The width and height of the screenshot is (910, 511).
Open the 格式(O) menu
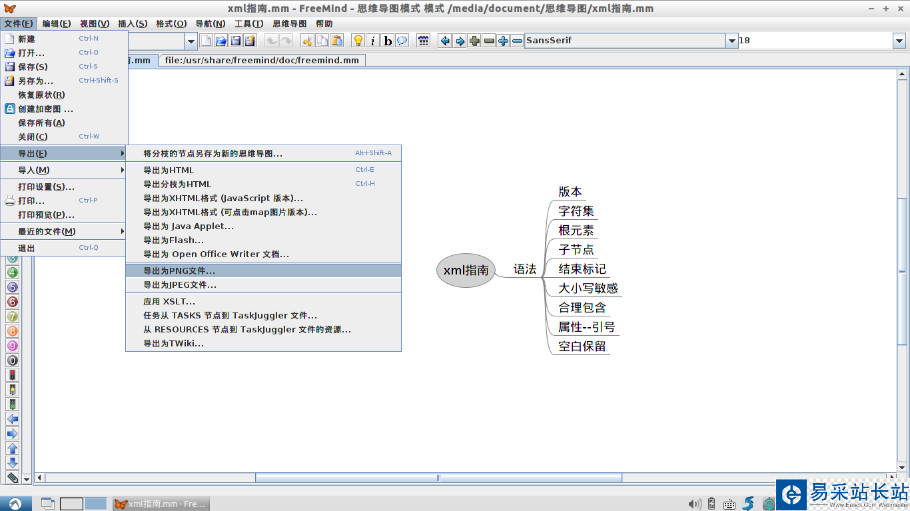pos(171,24)
